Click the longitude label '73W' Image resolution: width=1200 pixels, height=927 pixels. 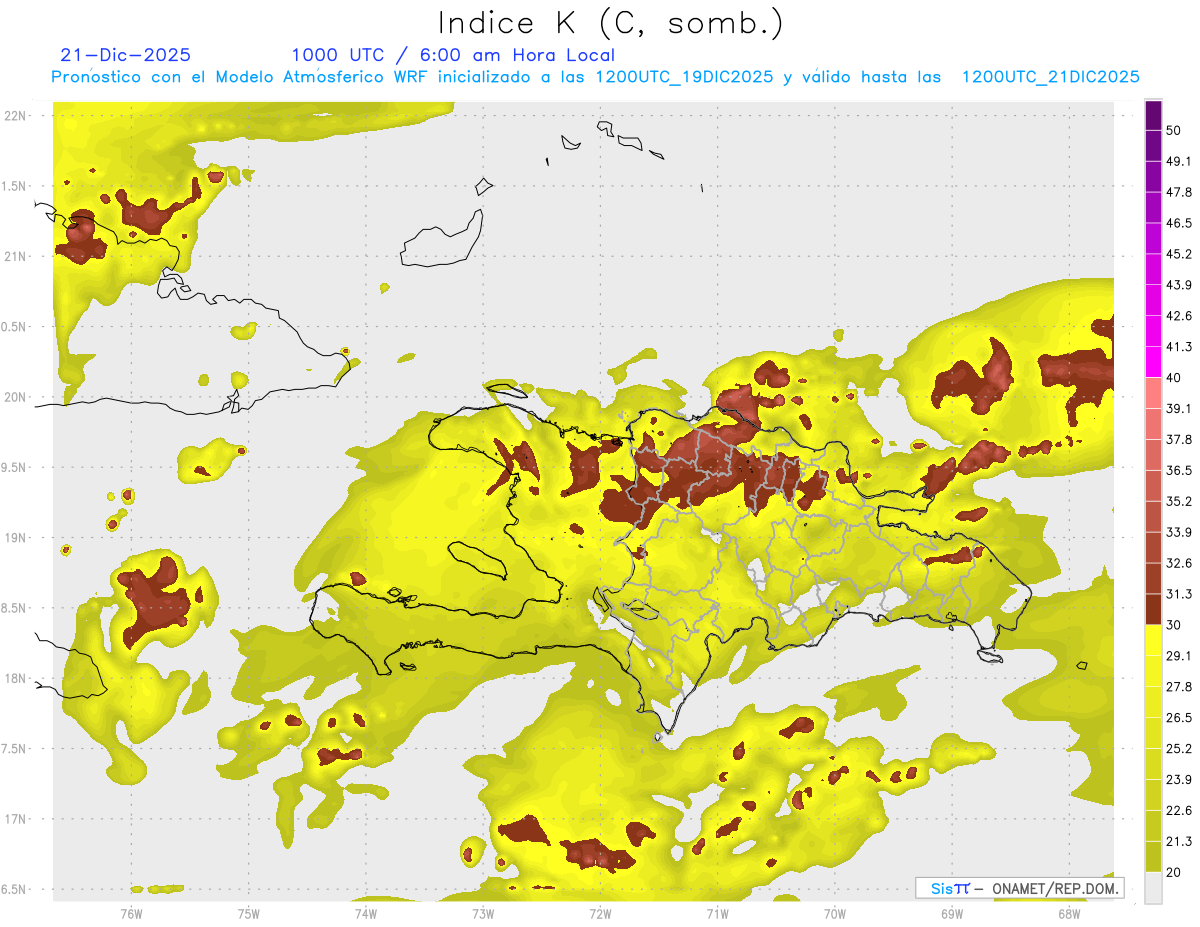point(483,913)
